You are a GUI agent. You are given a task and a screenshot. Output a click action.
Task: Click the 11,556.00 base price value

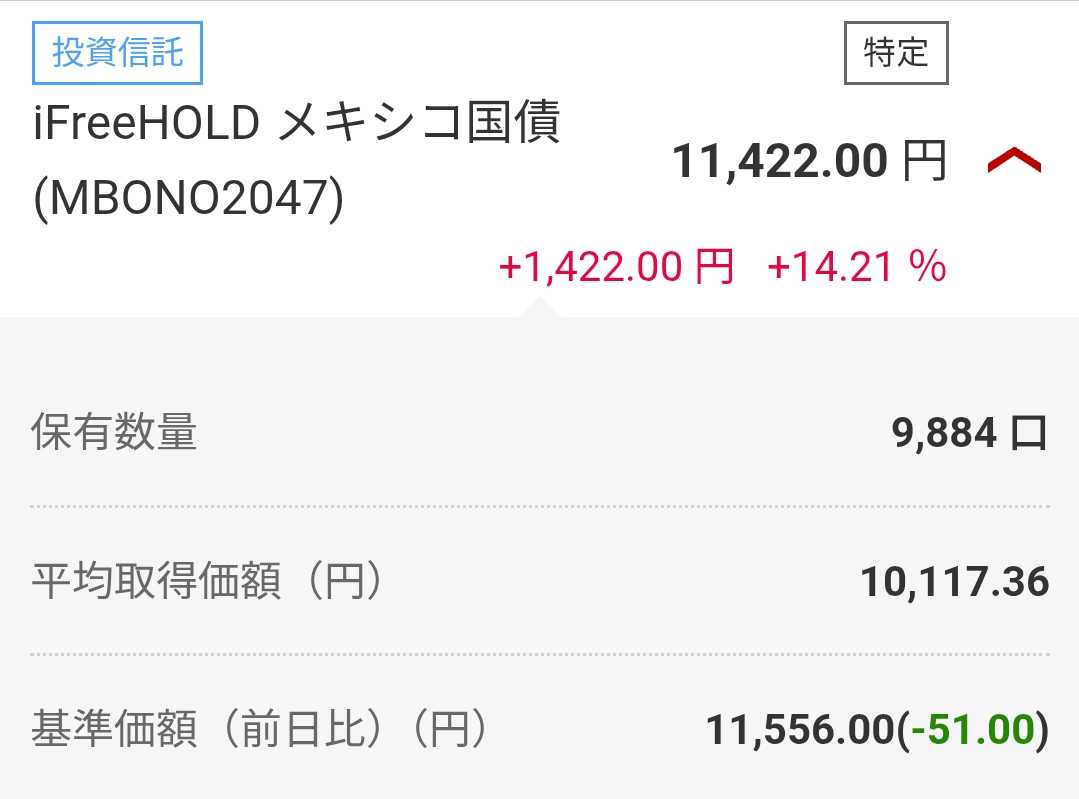click(x=799, y=730)
